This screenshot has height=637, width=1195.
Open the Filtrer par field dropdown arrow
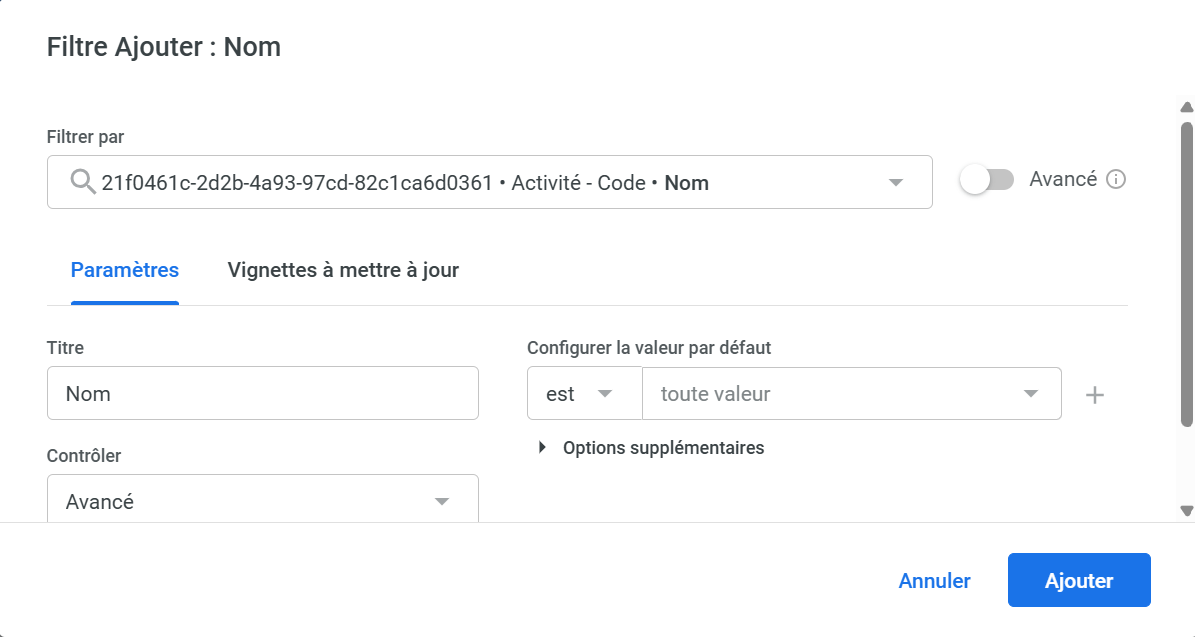896,182
